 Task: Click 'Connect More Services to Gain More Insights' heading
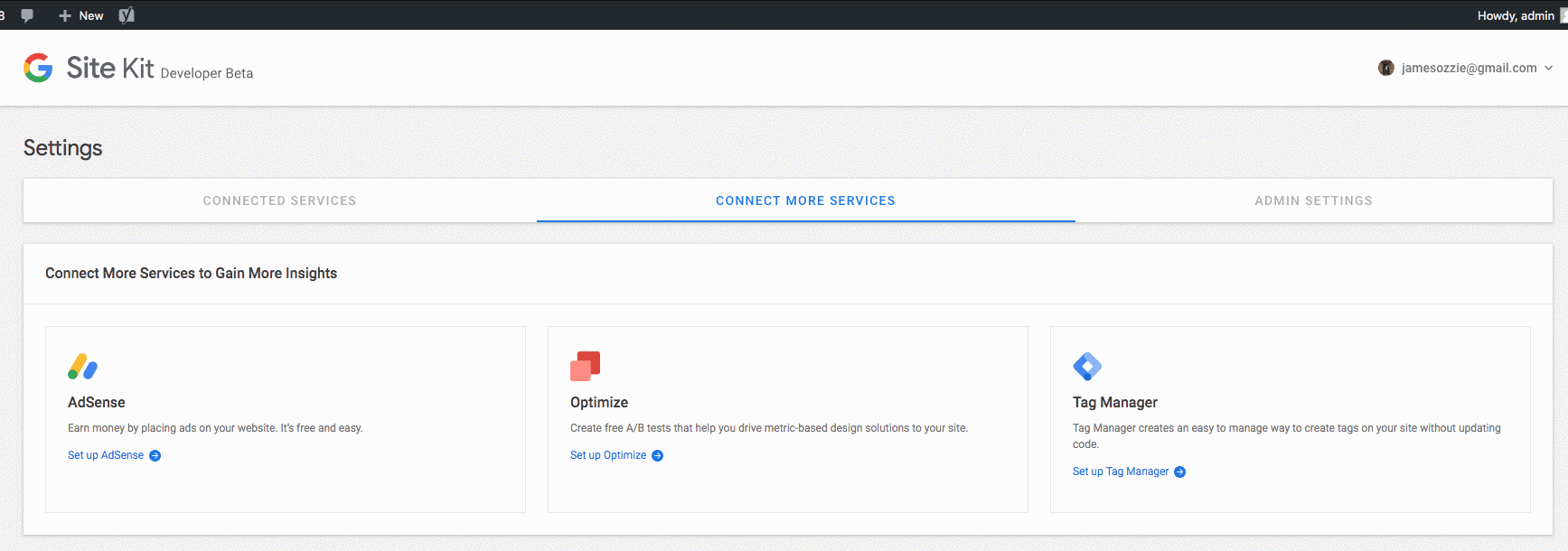click(x=192, y=273)
